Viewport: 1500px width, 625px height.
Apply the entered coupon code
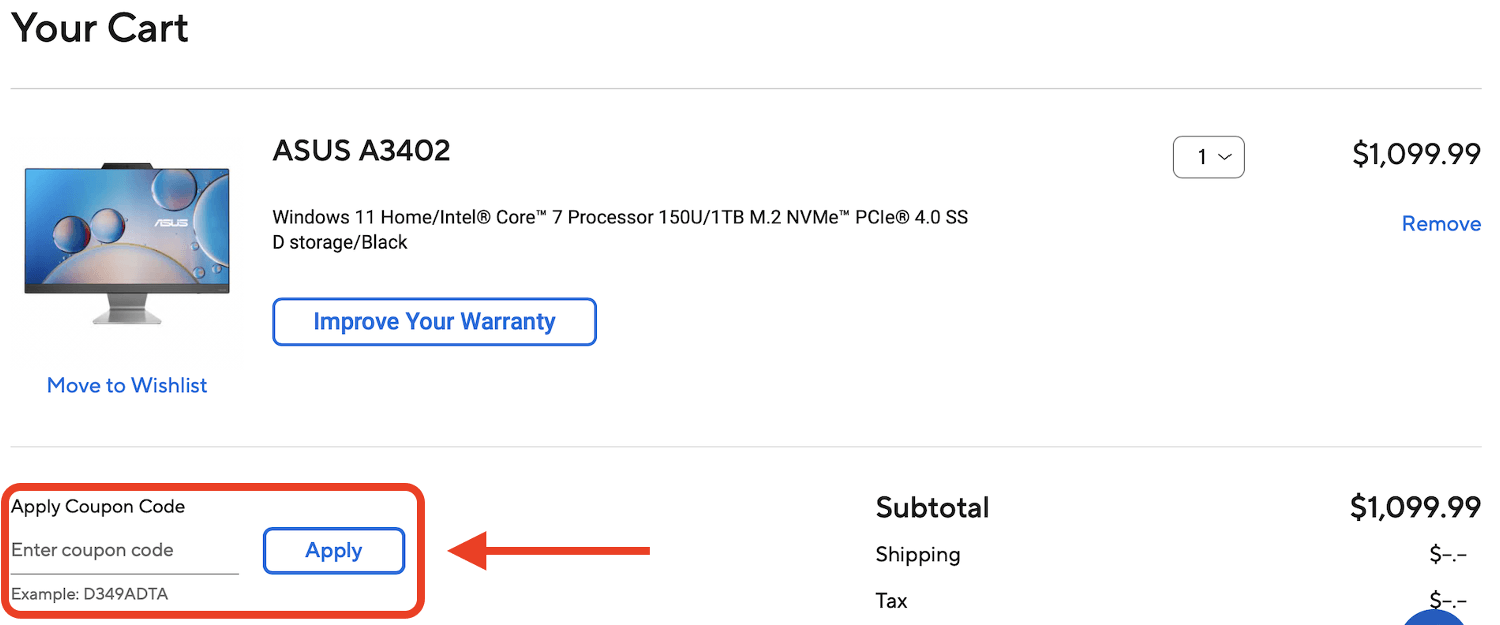coord(333,550)
